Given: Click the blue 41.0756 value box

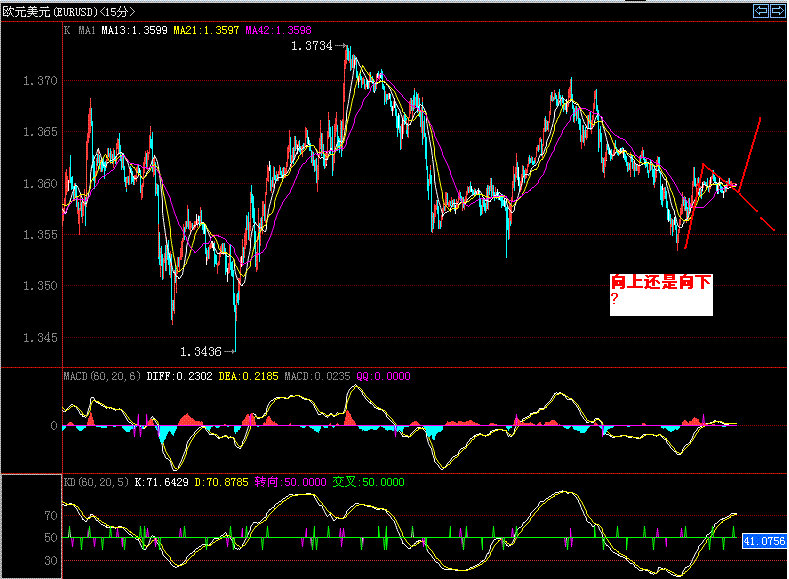Looking at the screenshot, I should (x=764, y=541).
